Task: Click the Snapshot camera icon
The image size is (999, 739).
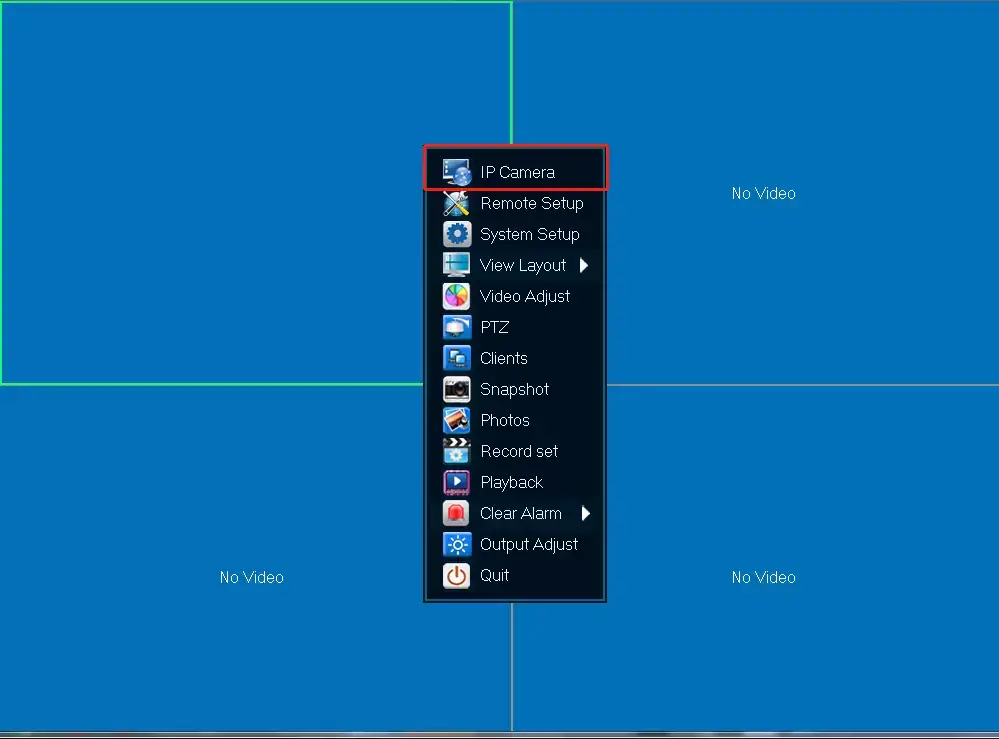Action: pos(457,389)
